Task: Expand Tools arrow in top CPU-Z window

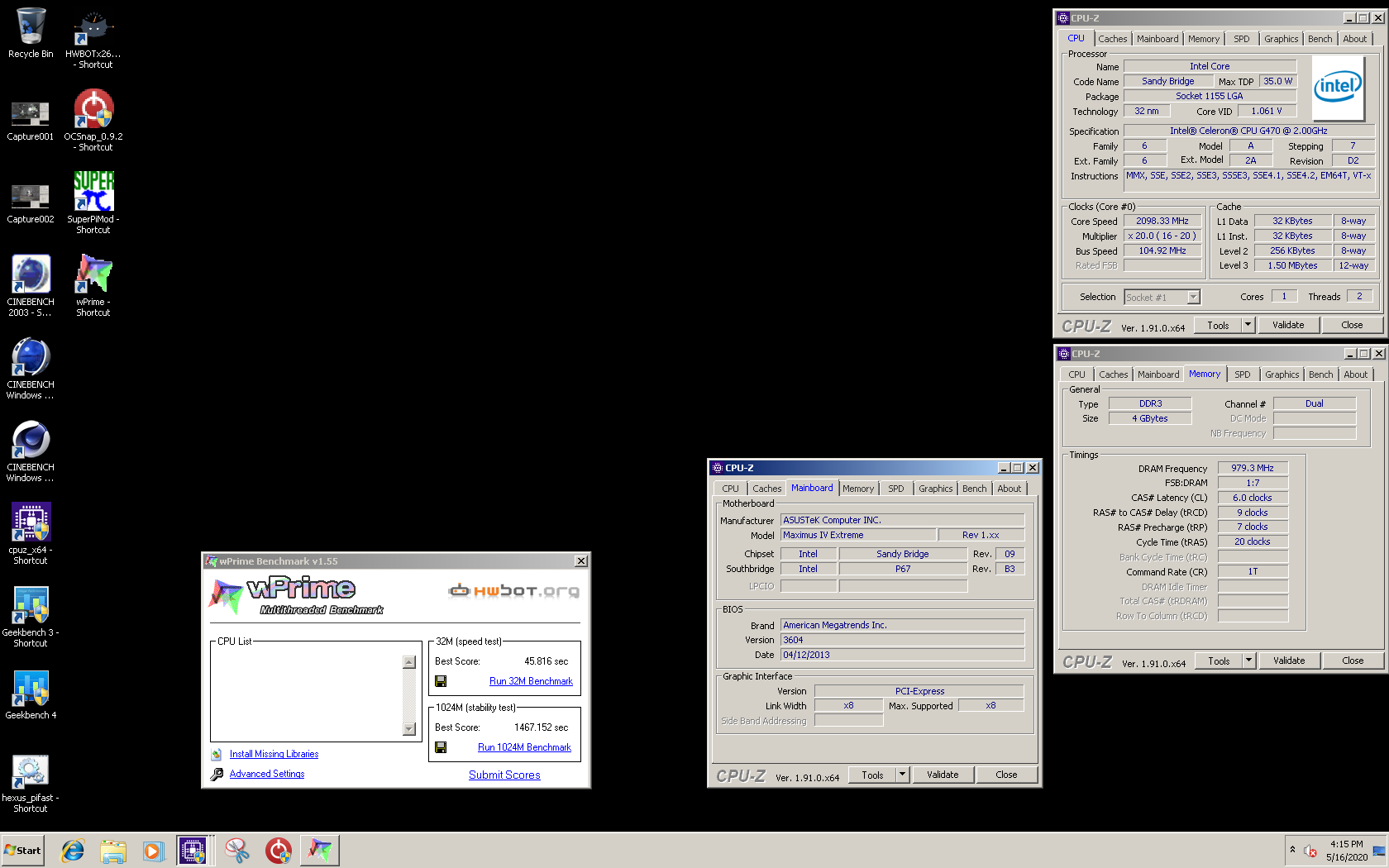Action: pyautogui.click(x=1248, y=325)
